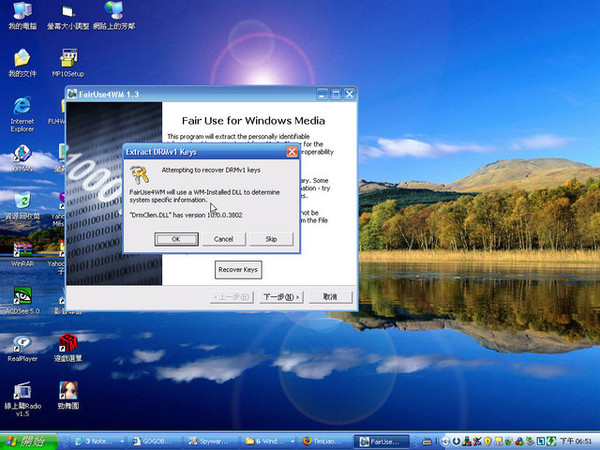The width and height of the screenshot is (600, 450).
Task: Open the 開始 Start menu
Action: 29,441
